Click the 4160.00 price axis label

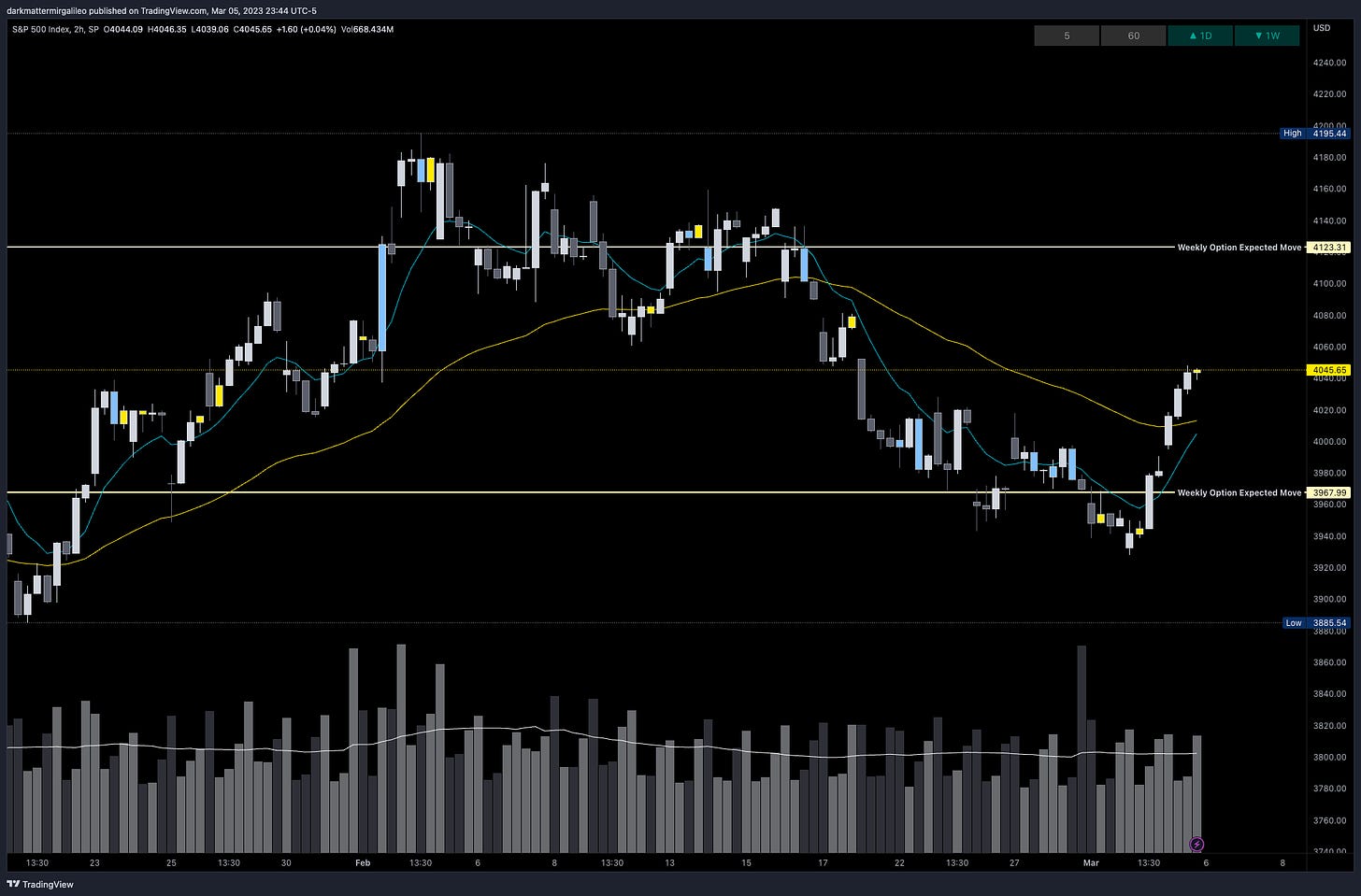pyautogui.click(x=1329, y=190)
